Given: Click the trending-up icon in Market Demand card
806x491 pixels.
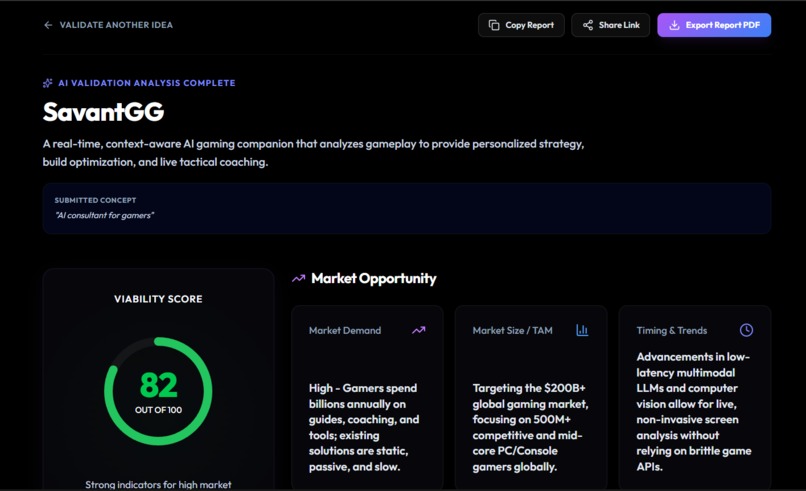Looking at the screenshot, I should (418, 330).
